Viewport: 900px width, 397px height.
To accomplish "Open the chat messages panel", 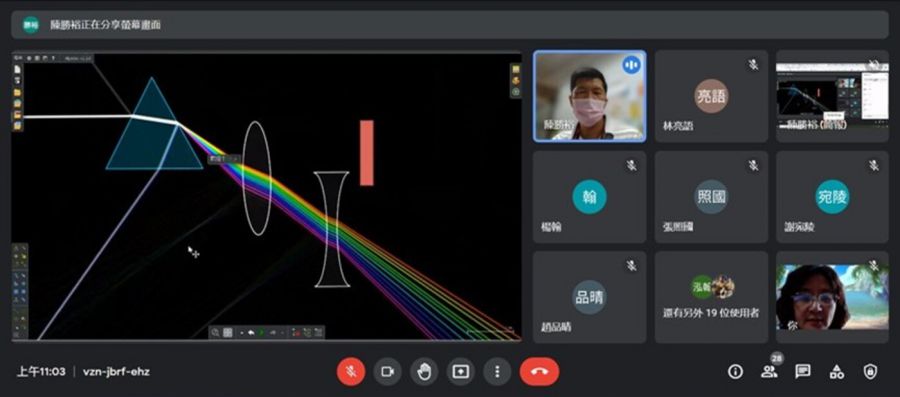I will (803, 372).
